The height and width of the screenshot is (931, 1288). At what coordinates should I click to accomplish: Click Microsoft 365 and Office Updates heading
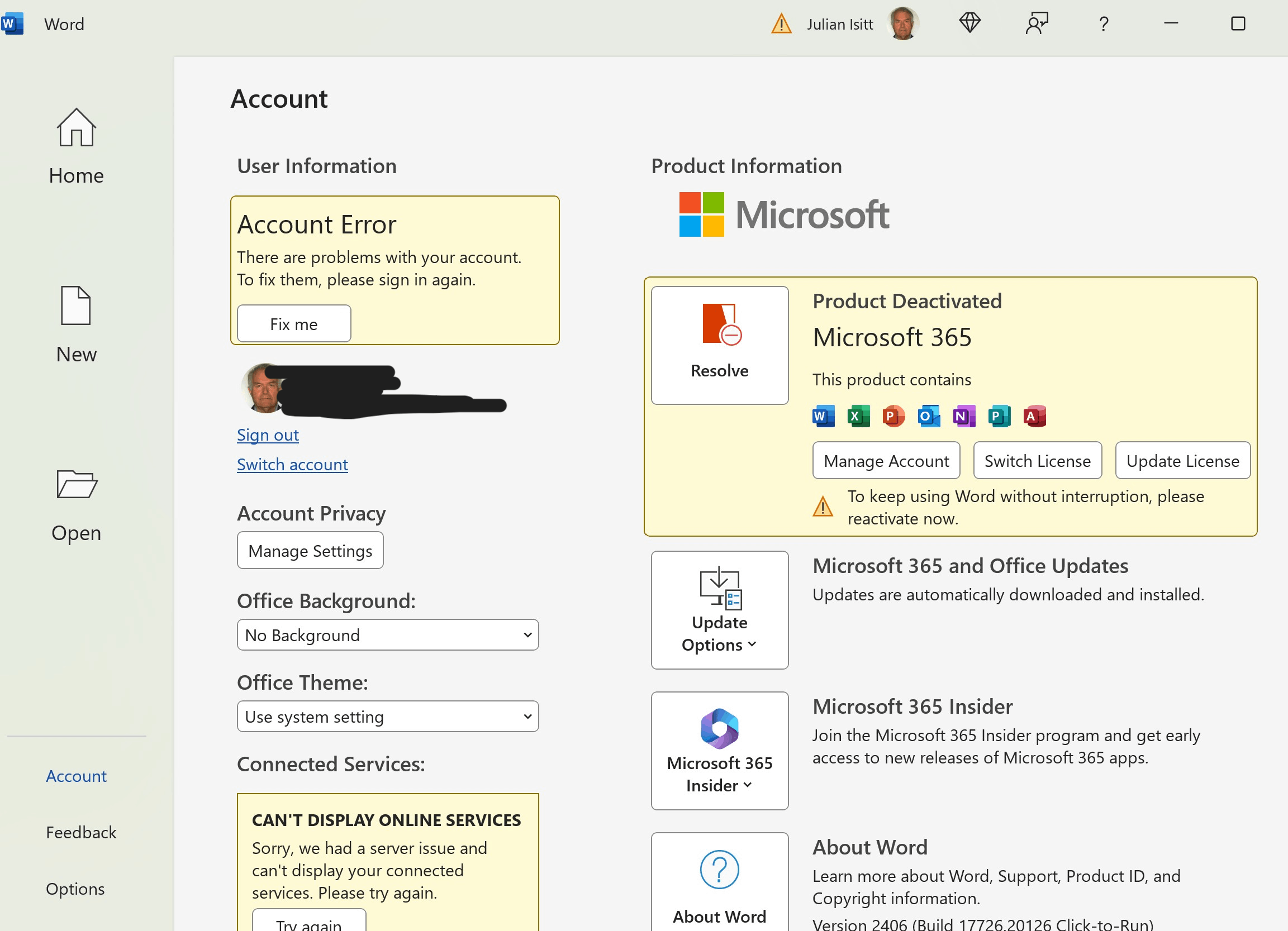[x=970, y=565]
